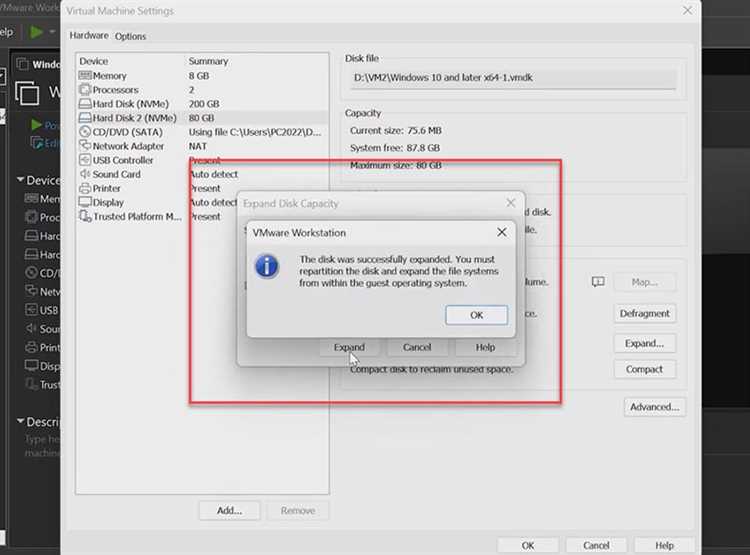
Task: Select the Sound Card device icon
Action: point(85,174)
